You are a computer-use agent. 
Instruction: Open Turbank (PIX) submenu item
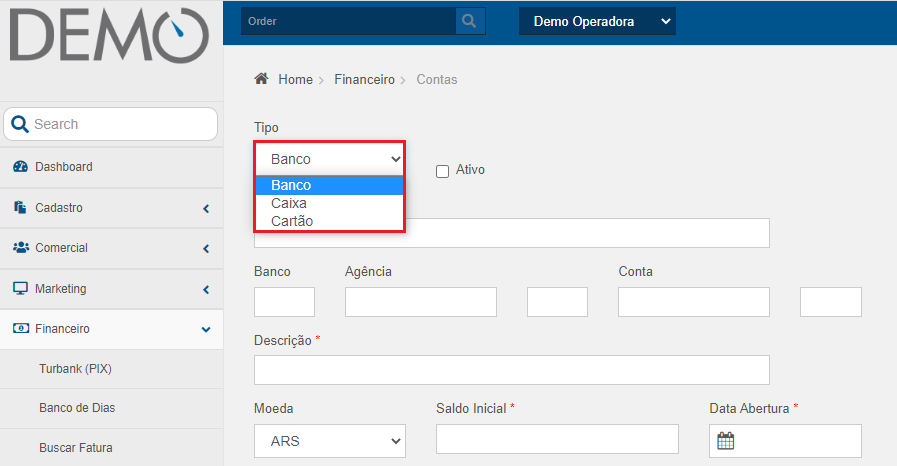(112, 369)
